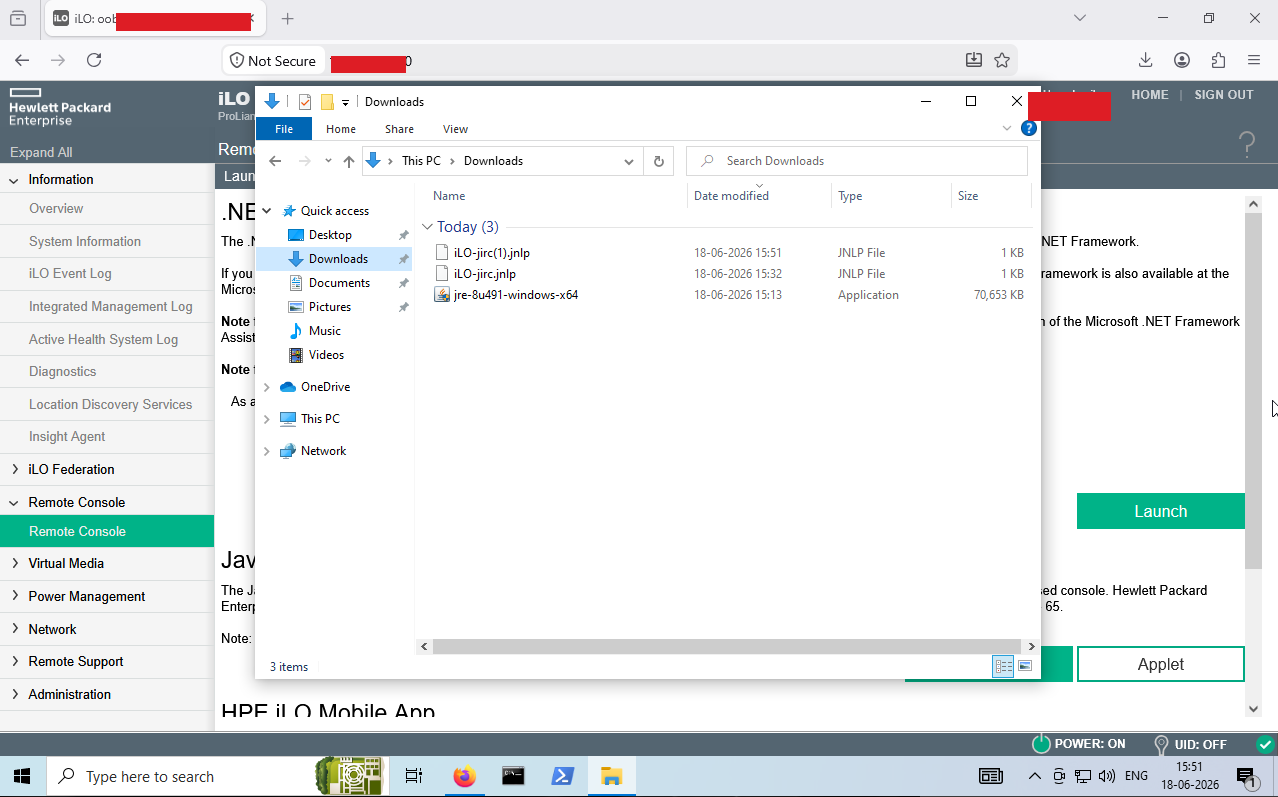Open PowerShell from the taskbar

pyautogui.click(x=562, y=776)
